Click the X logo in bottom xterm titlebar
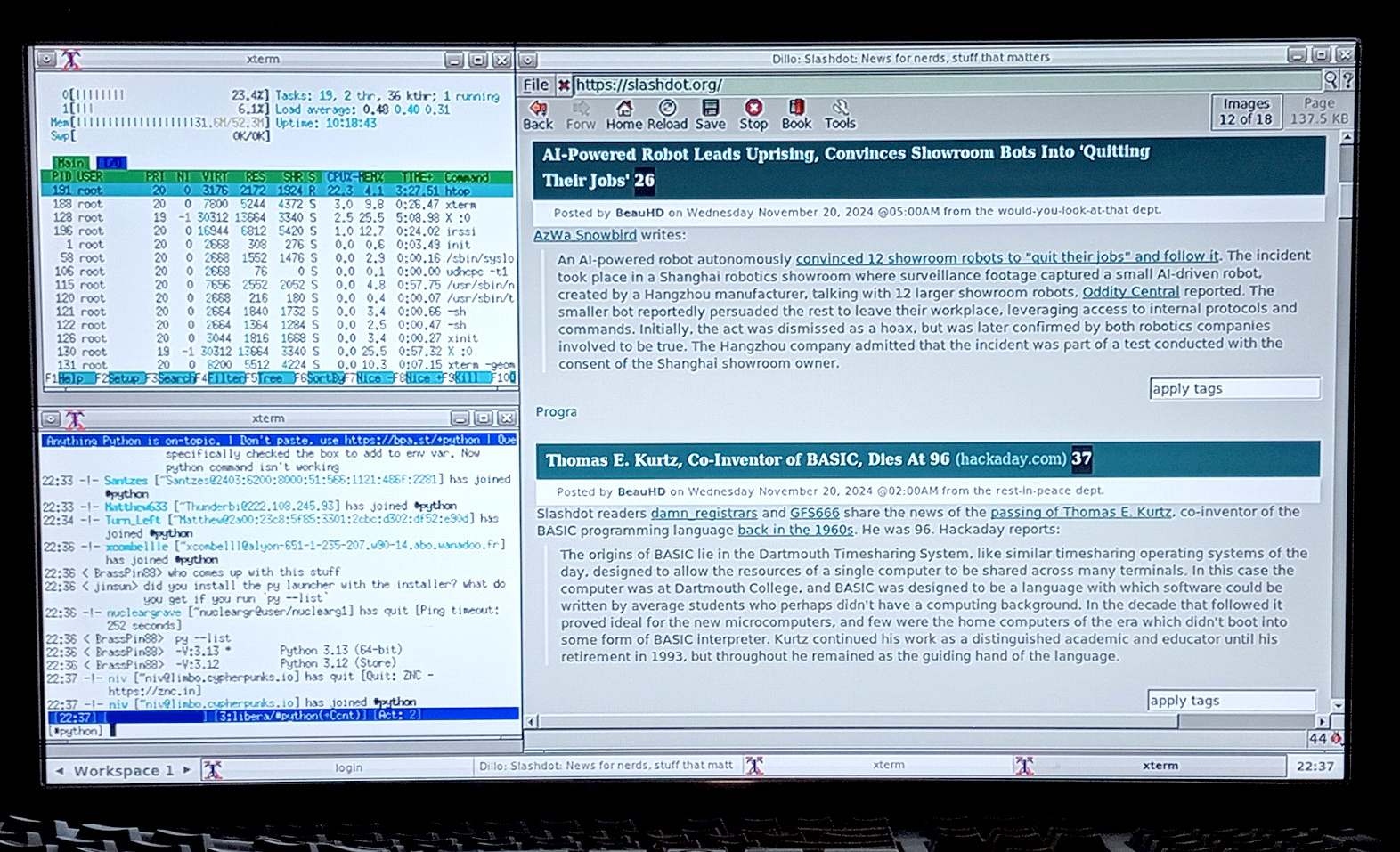The image size is (1400, 852). pyautogui.click(x=76, y=418)
